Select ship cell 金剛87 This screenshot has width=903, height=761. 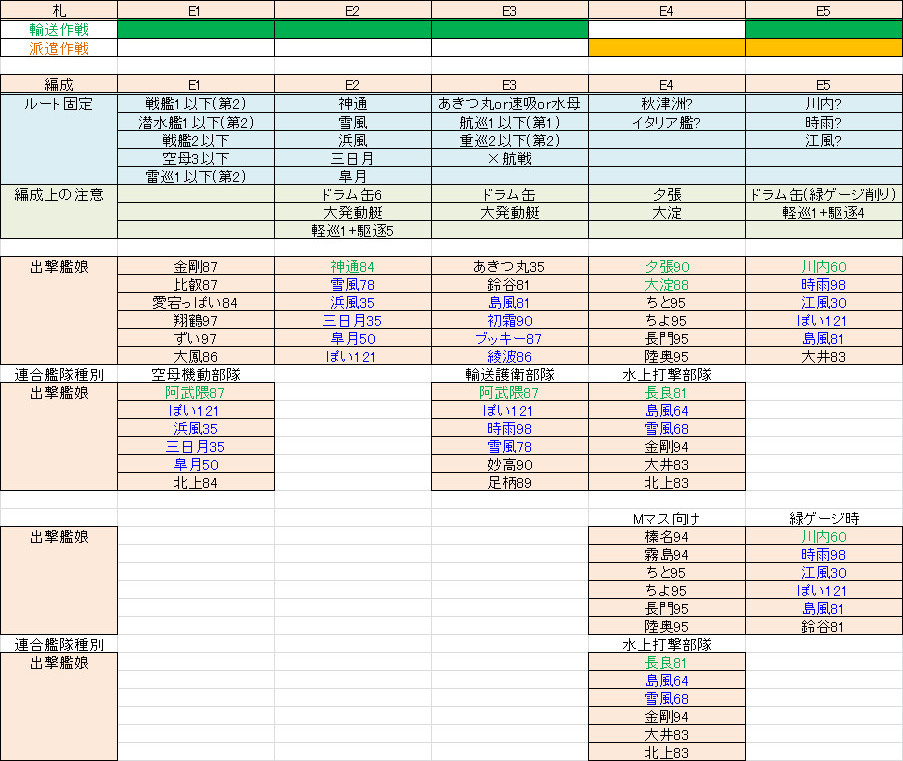196,266
